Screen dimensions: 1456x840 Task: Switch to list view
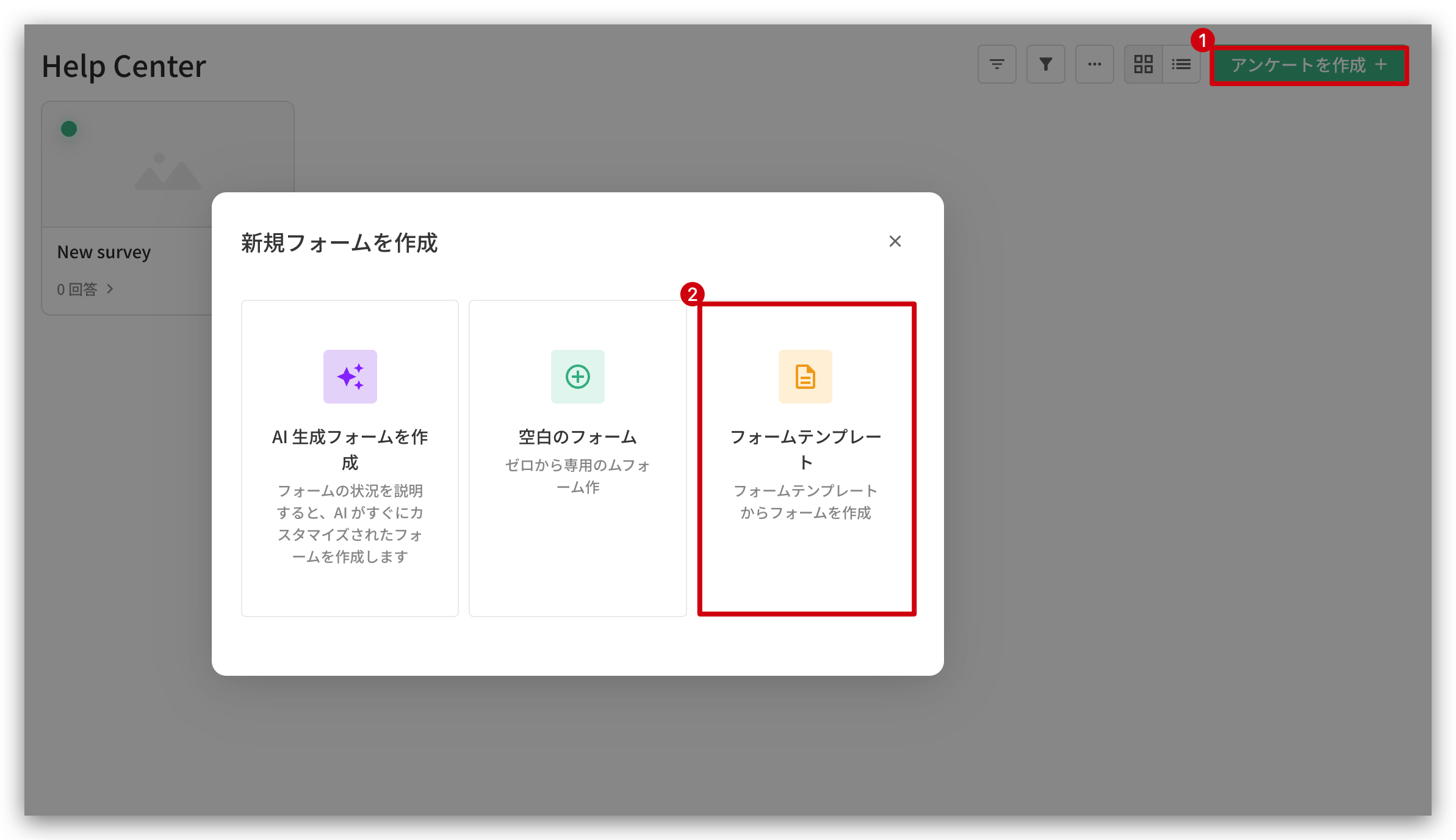(1181, 64)
